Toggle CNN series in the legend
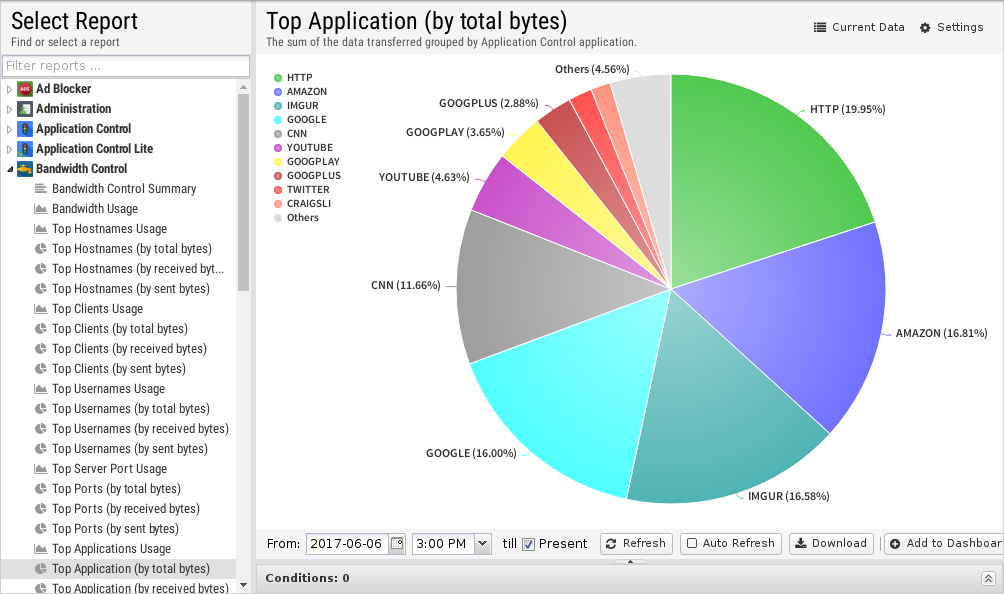Image resolution: width=1004 pixels, height=594 pixels. [x=291, y=134]
